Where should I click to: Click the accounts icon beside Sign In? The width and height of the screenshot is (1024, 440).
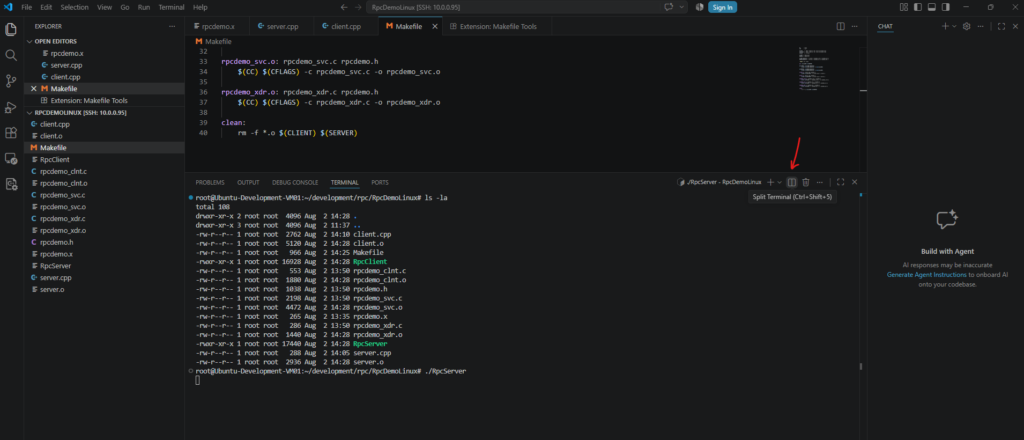(699, 7)
